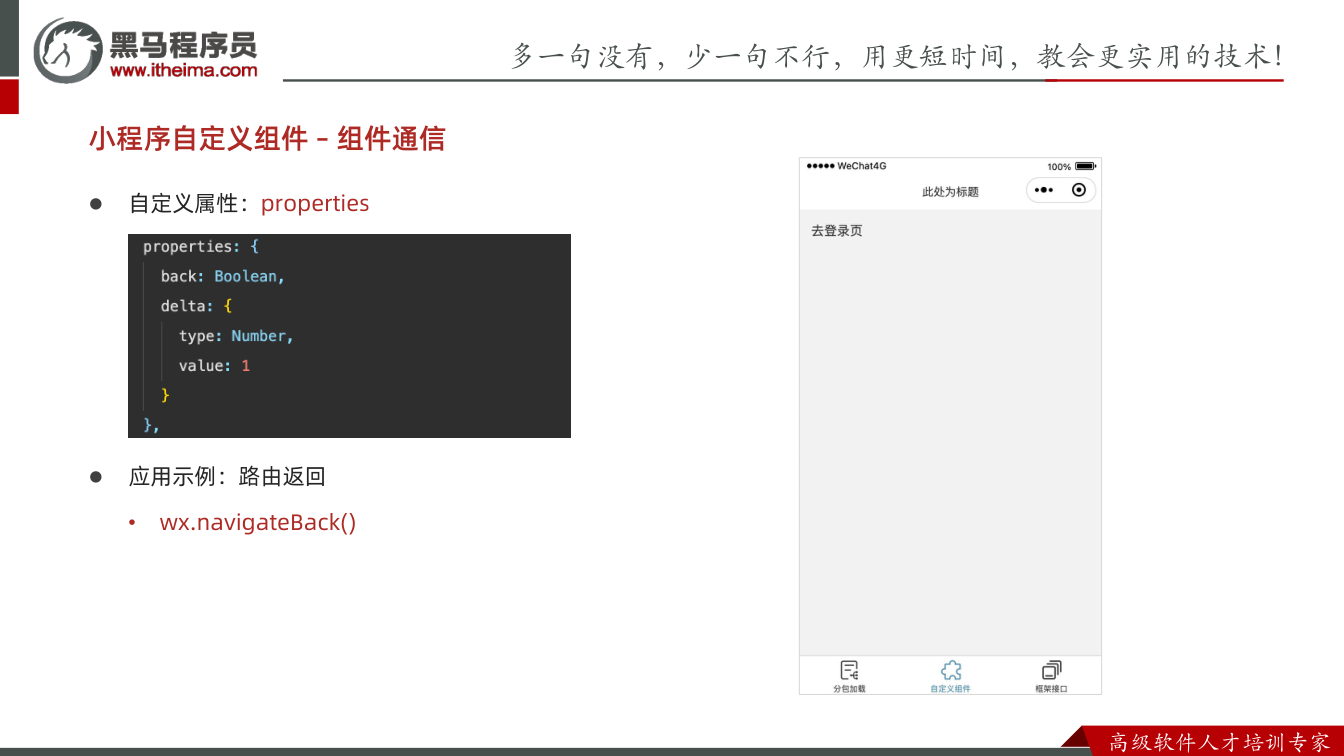Click the slogan text 多一句没有，少一句不行
Viewport: 1344px width, 756px height.
pos(670,56)
